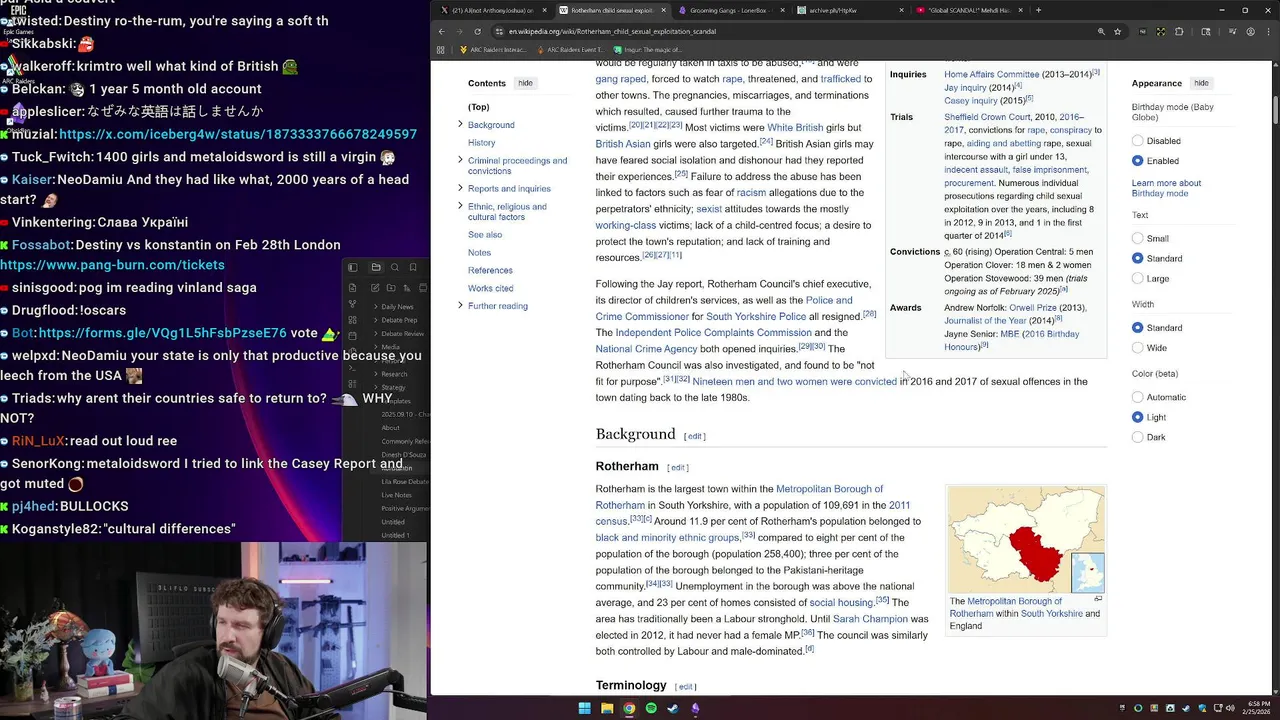Bookmark this page with the star icon
This screenshot has height=720, width=1280.
(x=1118, y=31)
